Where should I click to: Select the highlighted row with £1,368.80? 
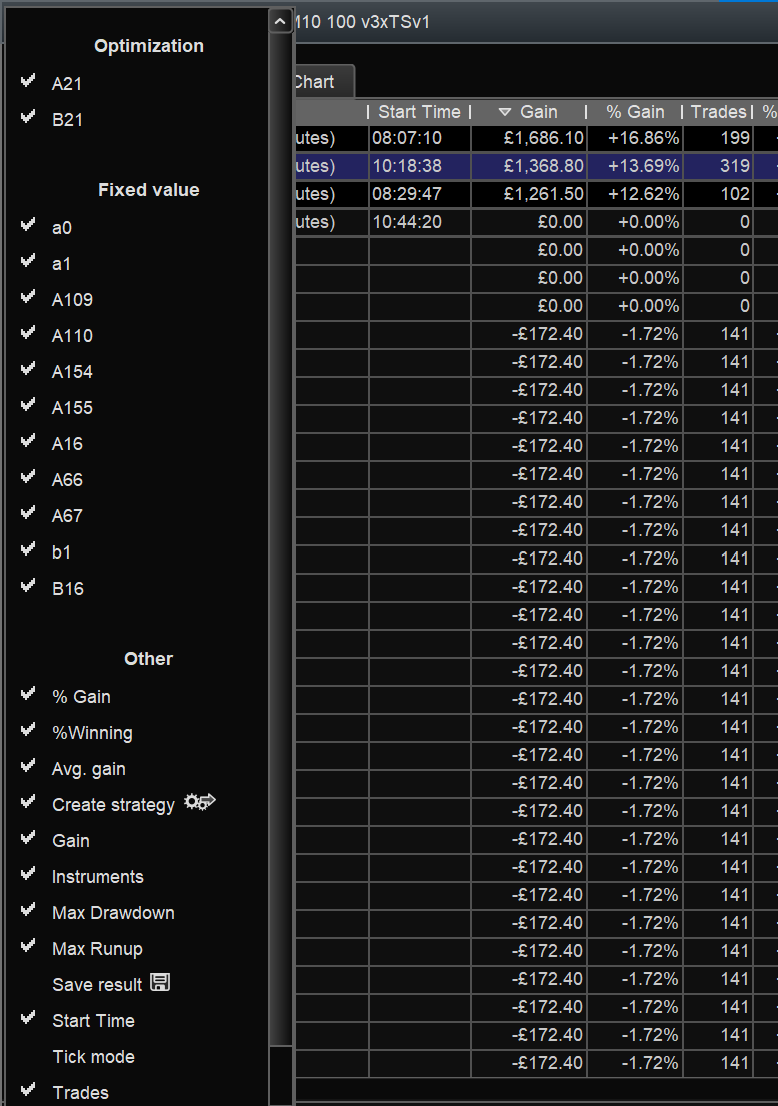(x=536, y=166)
